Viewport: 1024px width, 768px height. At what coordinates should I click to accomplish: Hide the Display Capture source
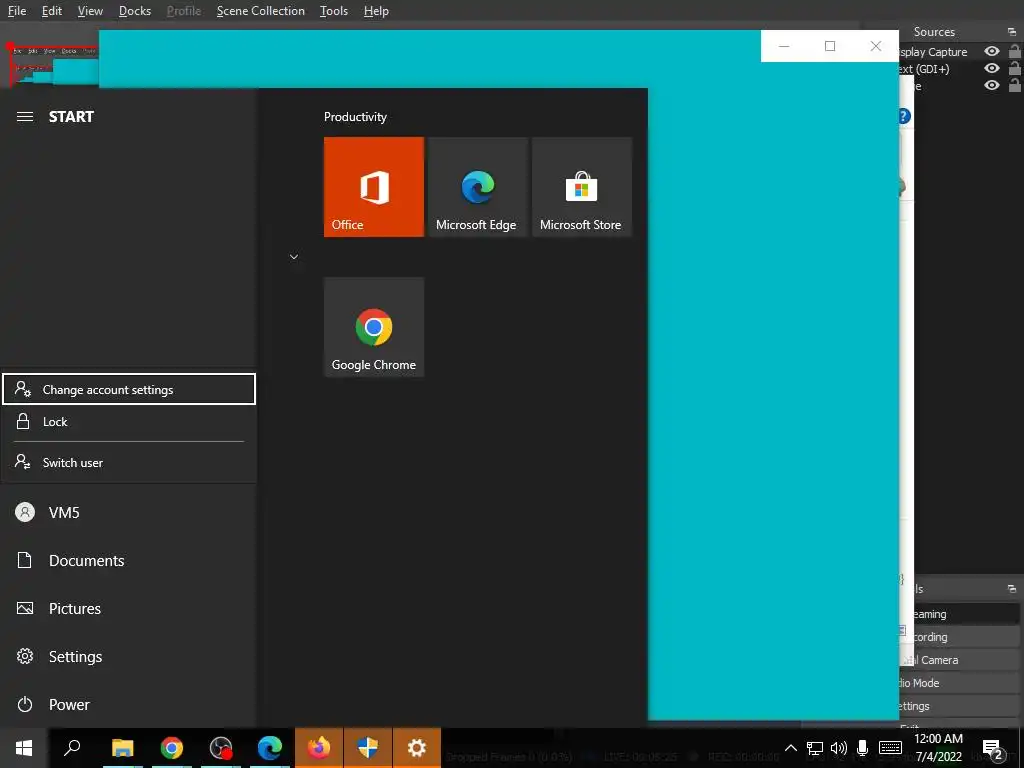(991, 52)
